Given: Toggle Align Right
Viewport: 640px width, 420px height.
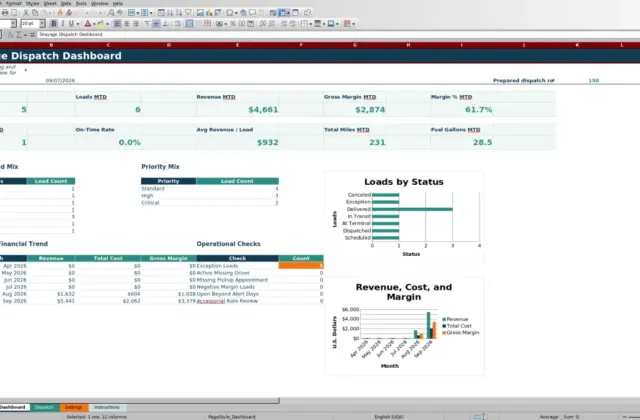Looking at the screenshot, I should point(136,24).
